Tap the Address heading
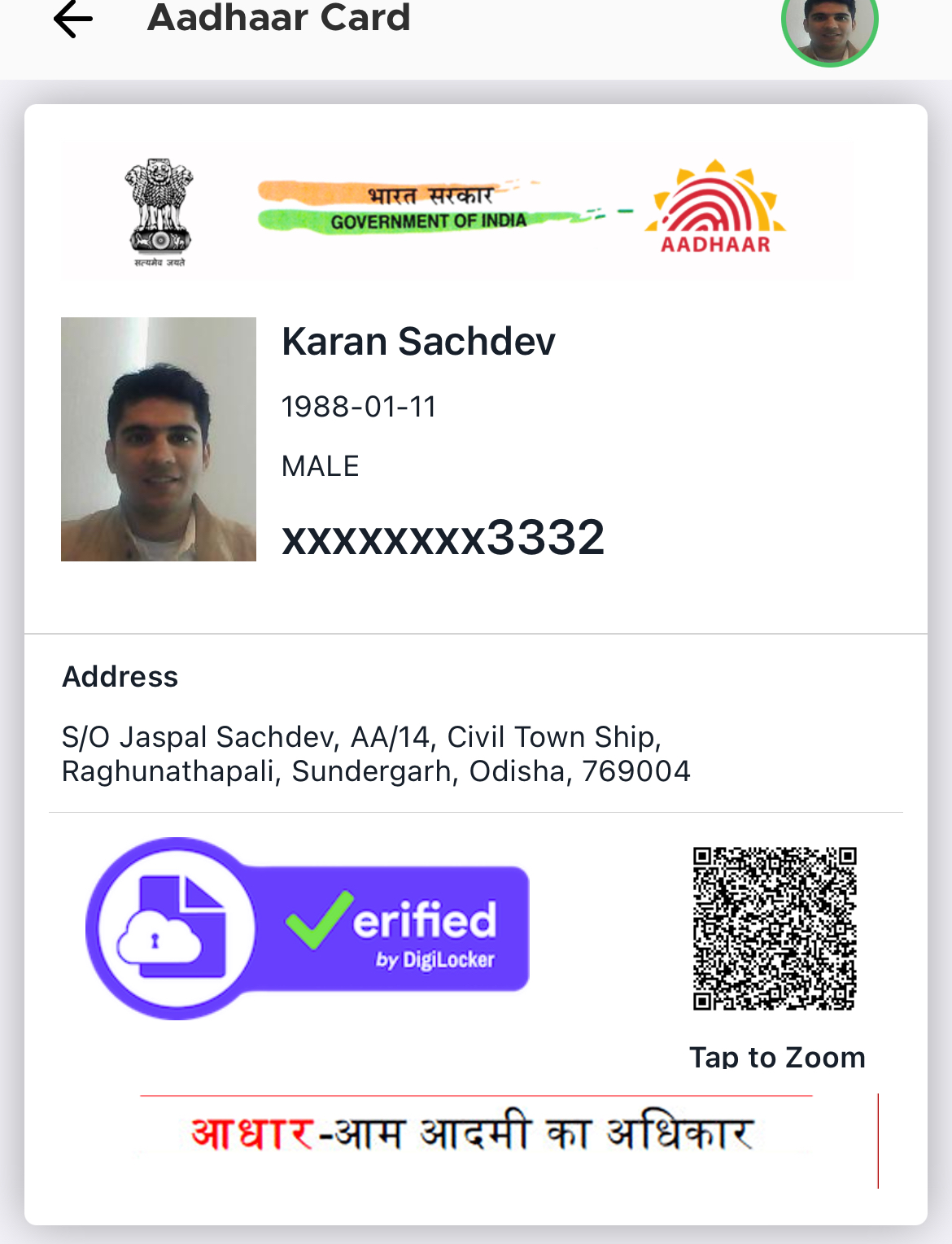This screenshot has width=952, height=1244. [120, 677]
